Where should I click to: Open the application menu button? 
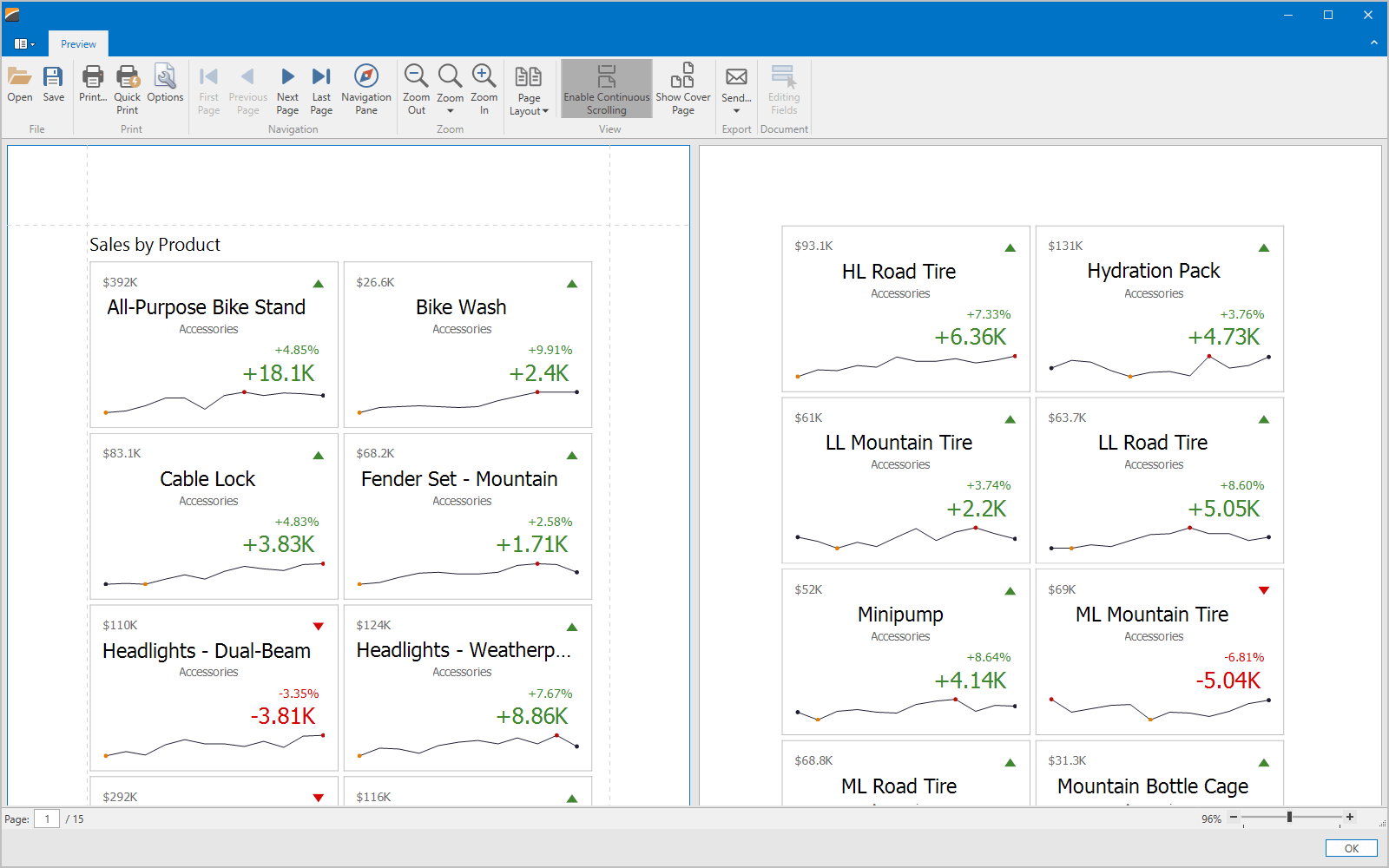coord(24,44)
